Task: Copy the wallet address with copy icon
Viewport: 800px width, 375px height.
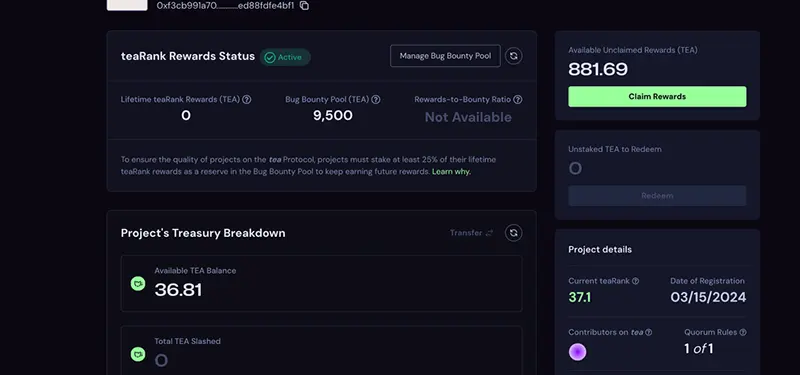Action: coord(304,6)
